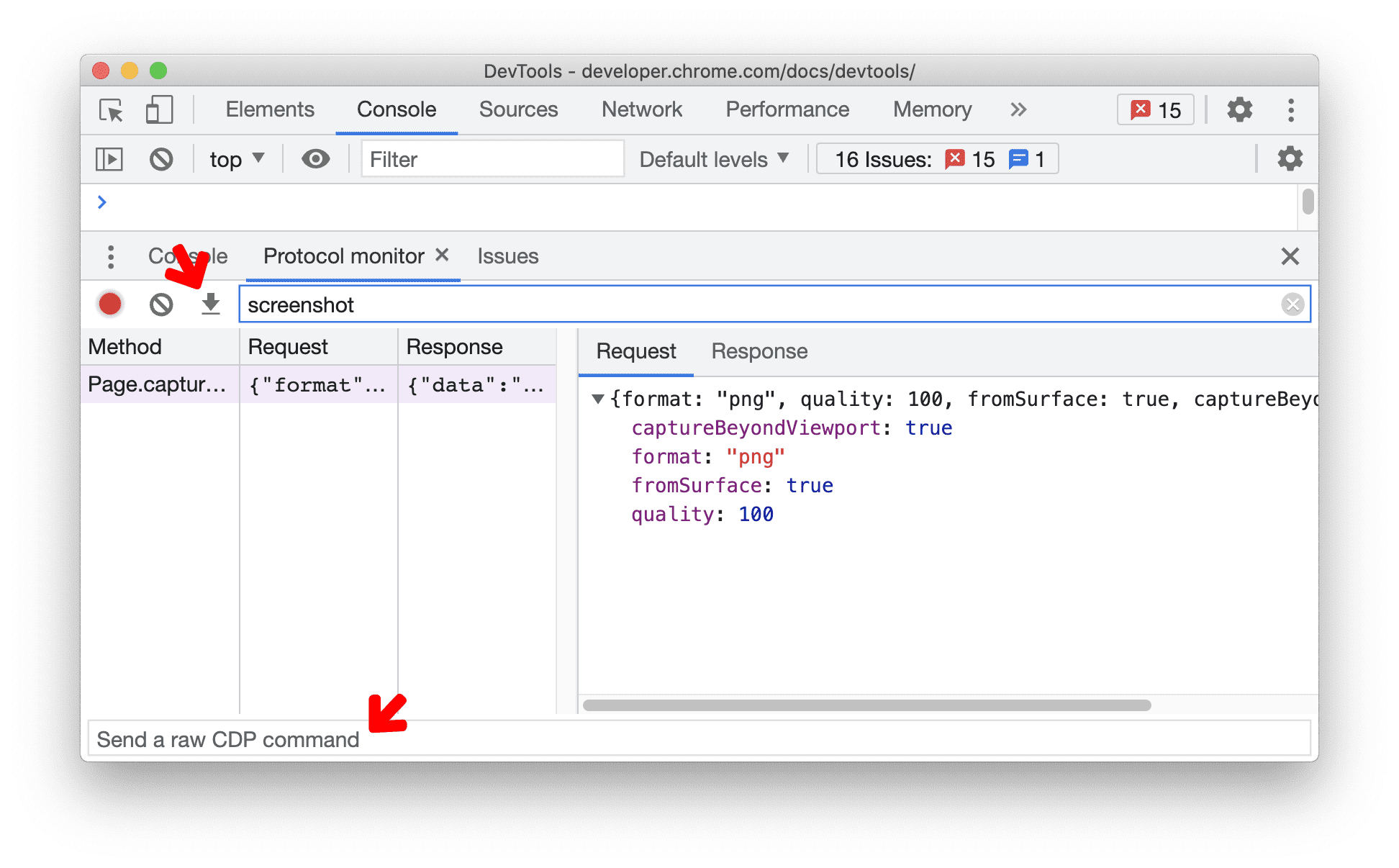Toggle the eye/watch expressions icon
Image resolution: width=1399 pixels, height=868 pixels.
click(315, 158)
